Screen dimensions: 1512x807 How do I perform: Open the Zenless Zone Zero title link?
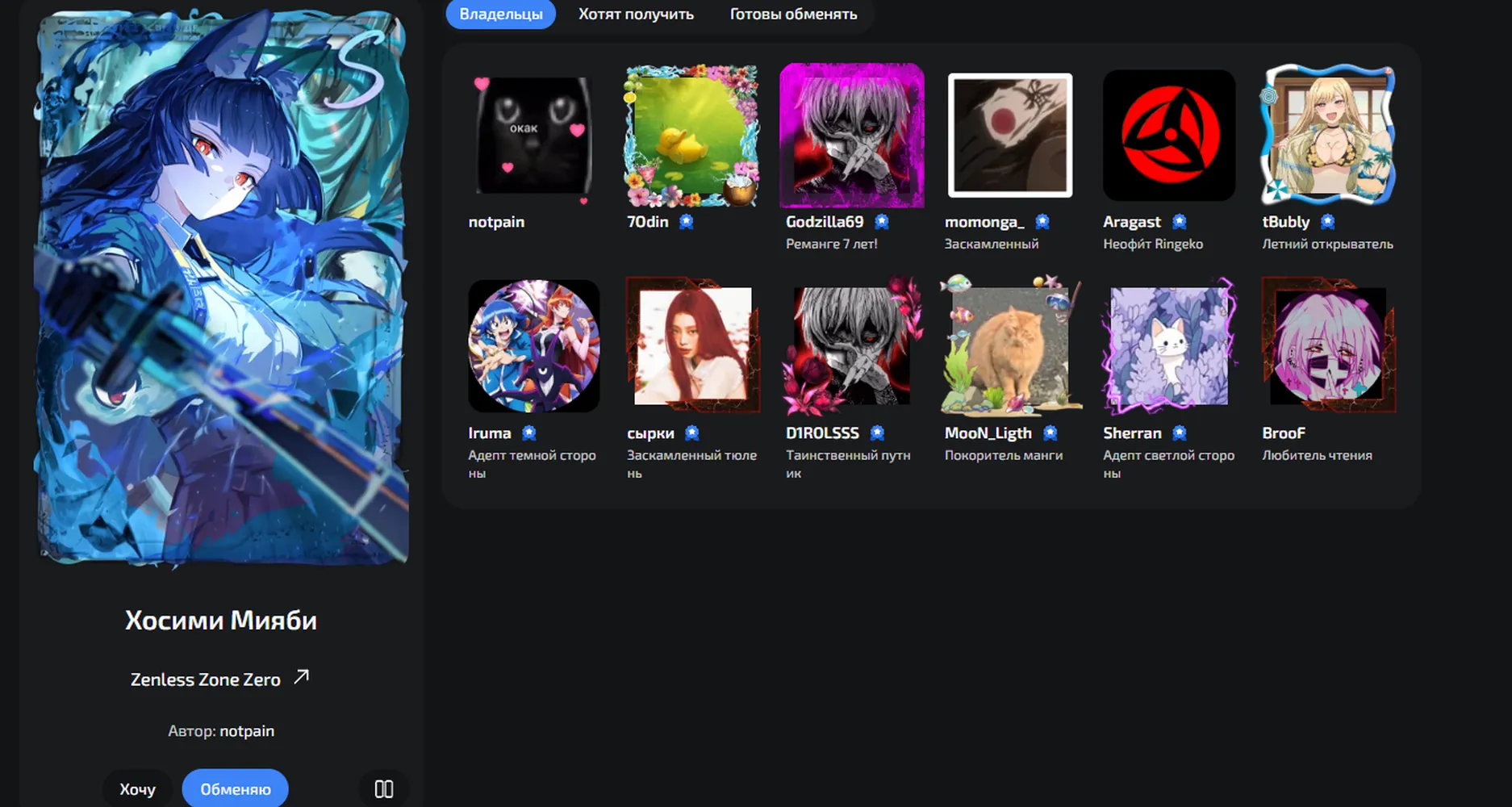point(206,679)
